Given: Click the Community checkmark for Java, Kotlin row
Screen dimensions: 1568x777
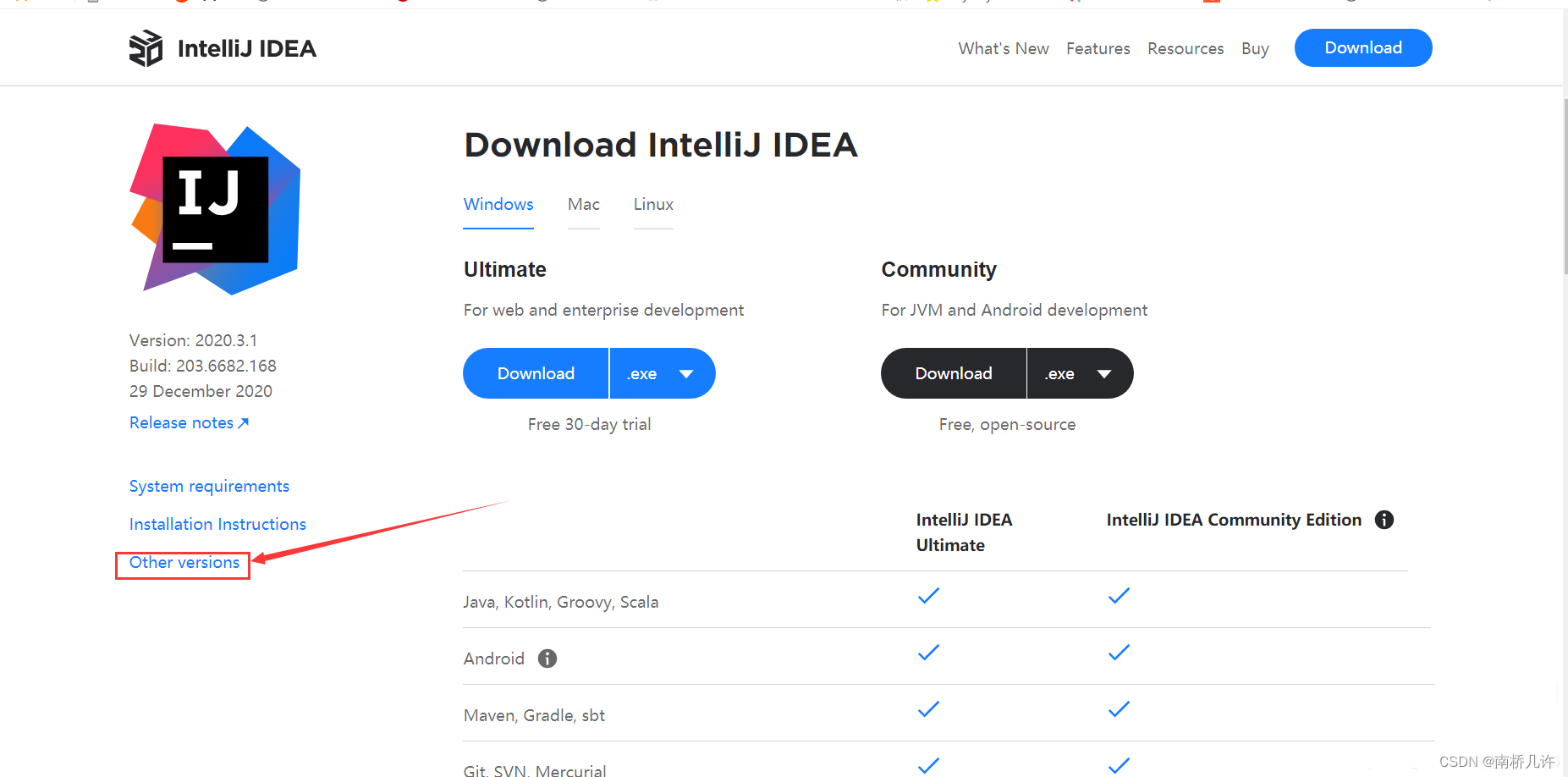Looking at the screenshot, I should coord(1119,596).
